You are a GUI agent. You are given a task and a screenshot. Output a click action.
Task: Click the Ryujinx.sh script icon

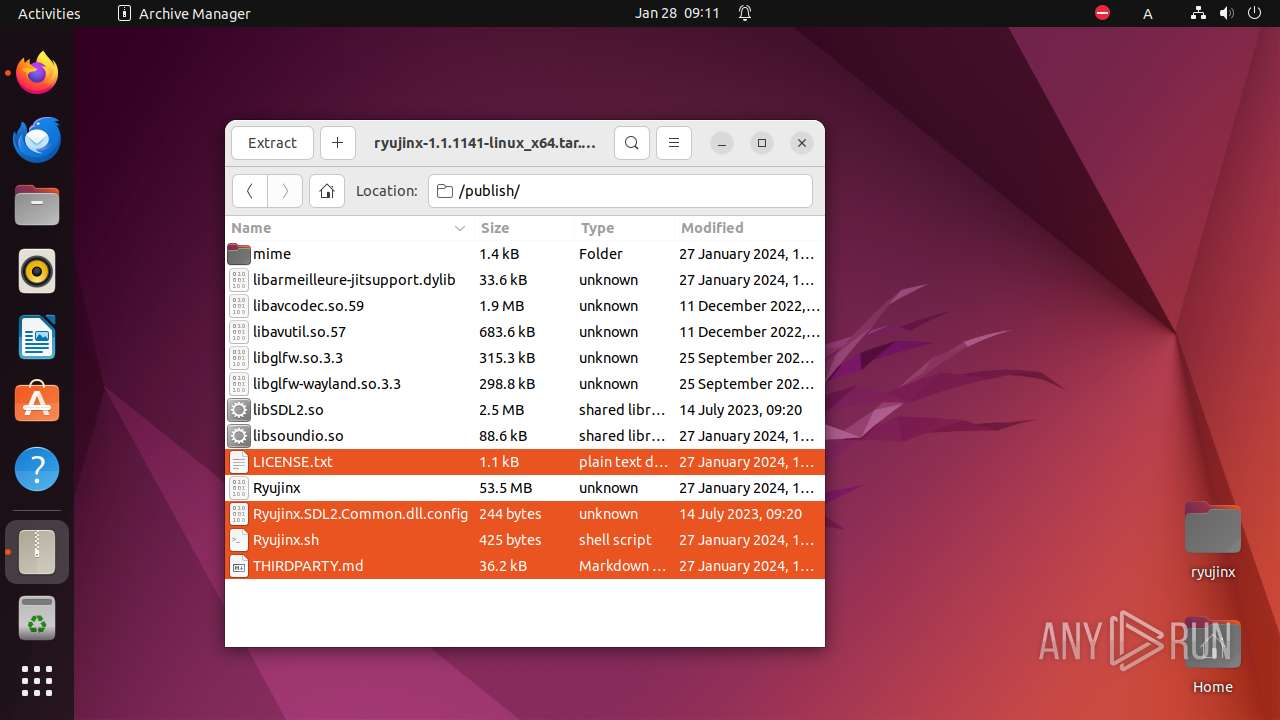(239, 540)
